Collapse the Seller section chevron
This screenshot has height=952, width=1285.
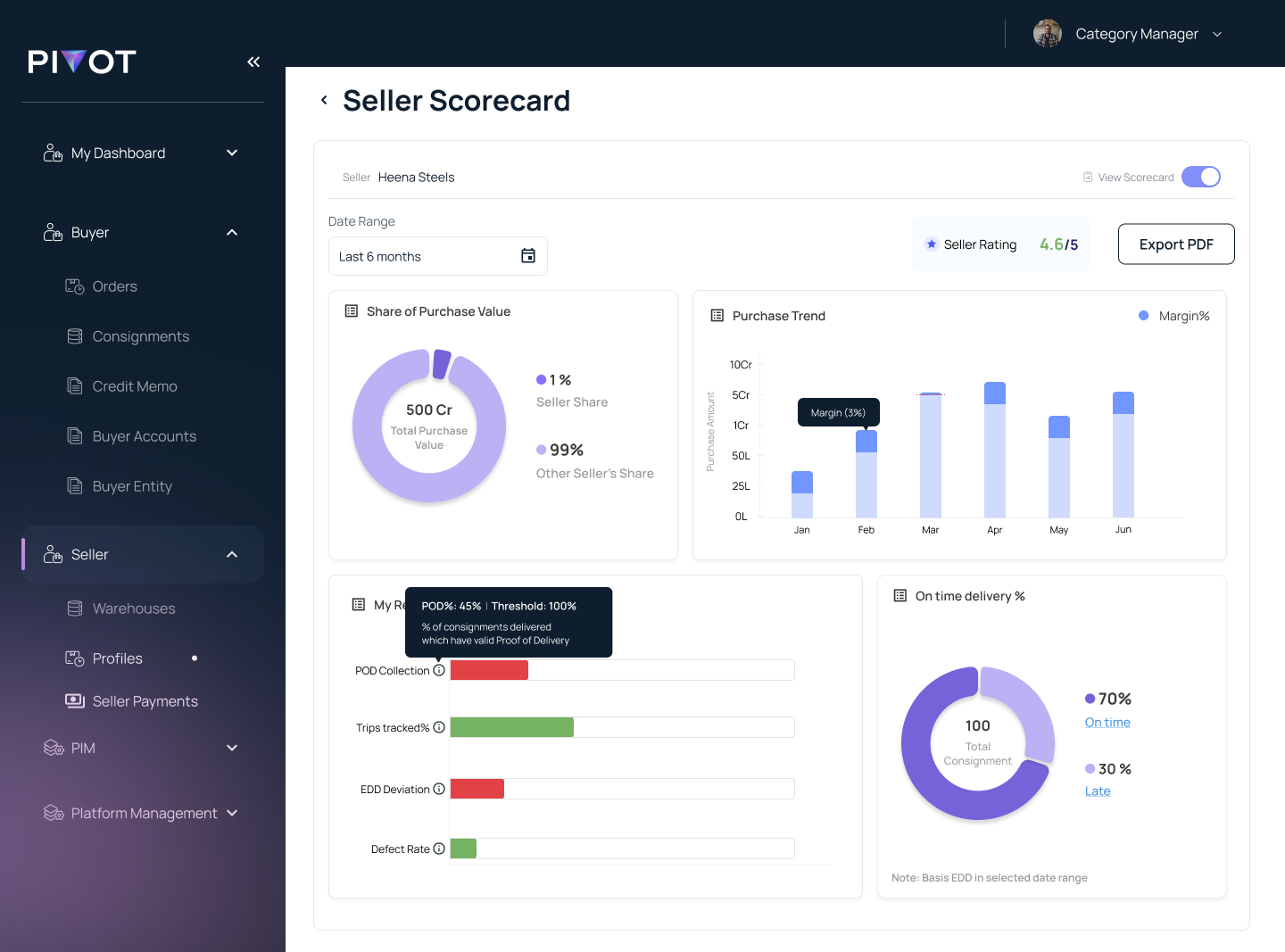pyautogui.click(x=232, y=554)
